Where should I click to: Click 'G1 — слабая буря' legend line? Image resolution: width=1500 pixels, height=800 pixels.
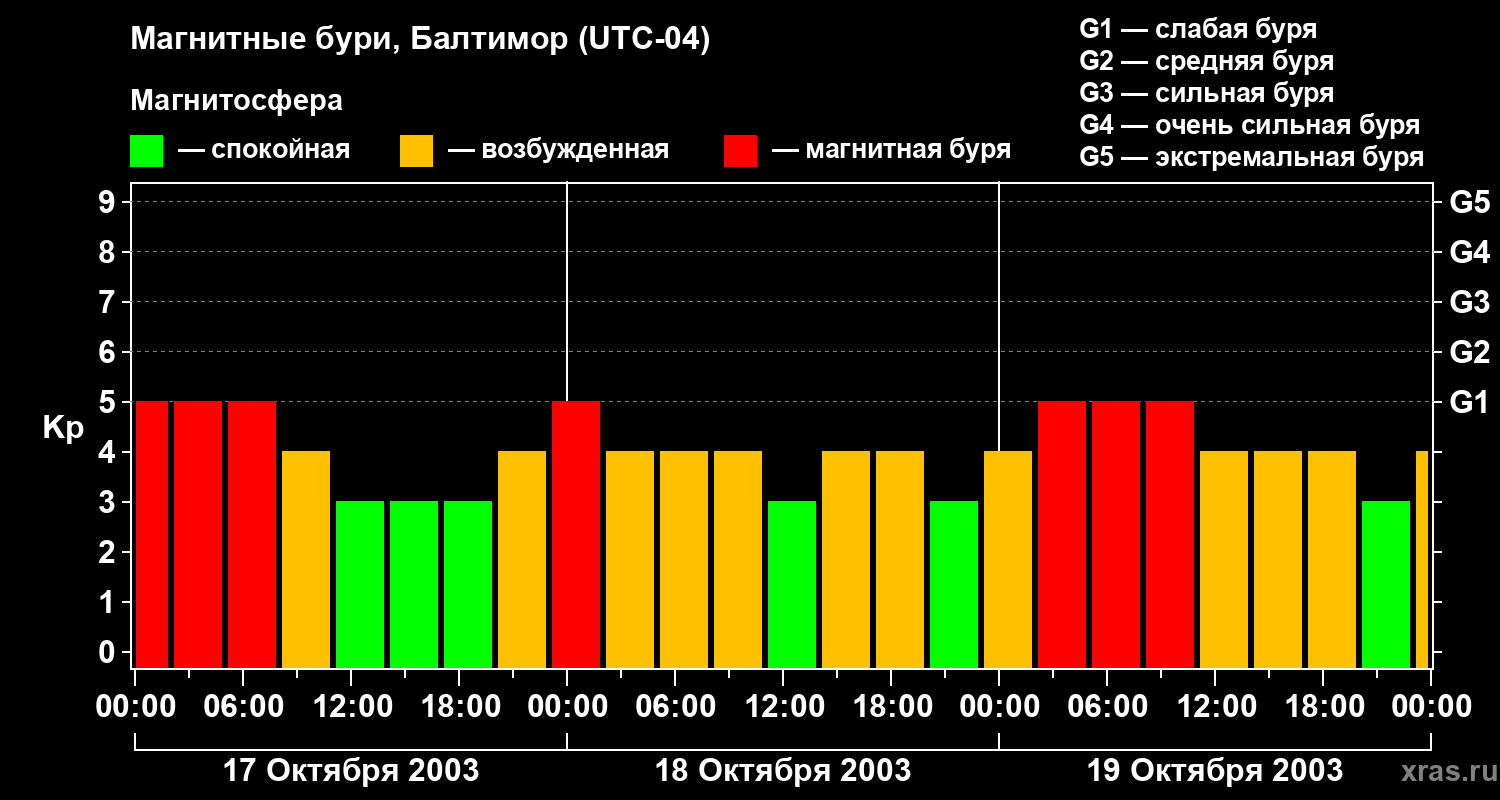1198,29
